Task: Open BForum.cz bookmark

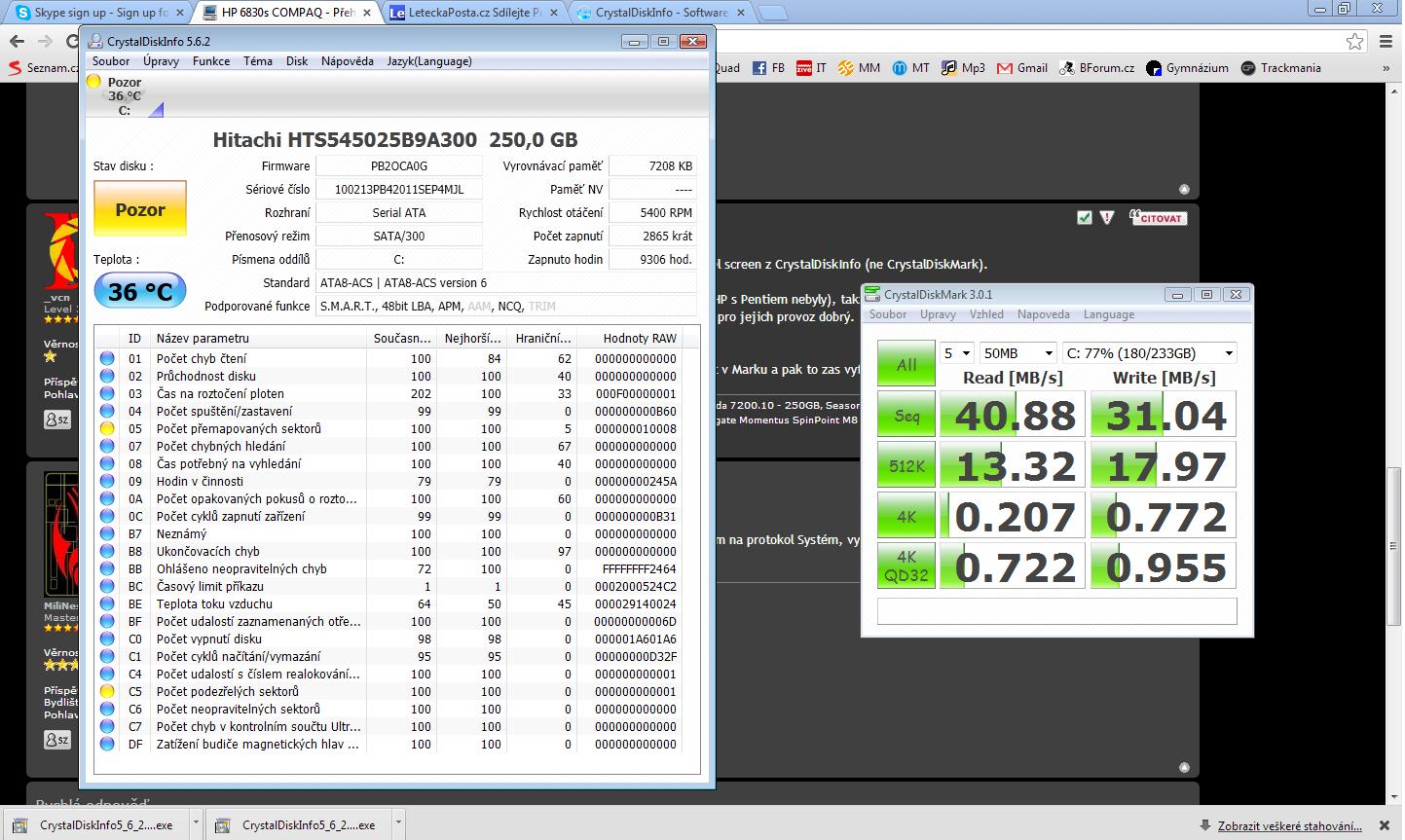Action: (1097, 68)
